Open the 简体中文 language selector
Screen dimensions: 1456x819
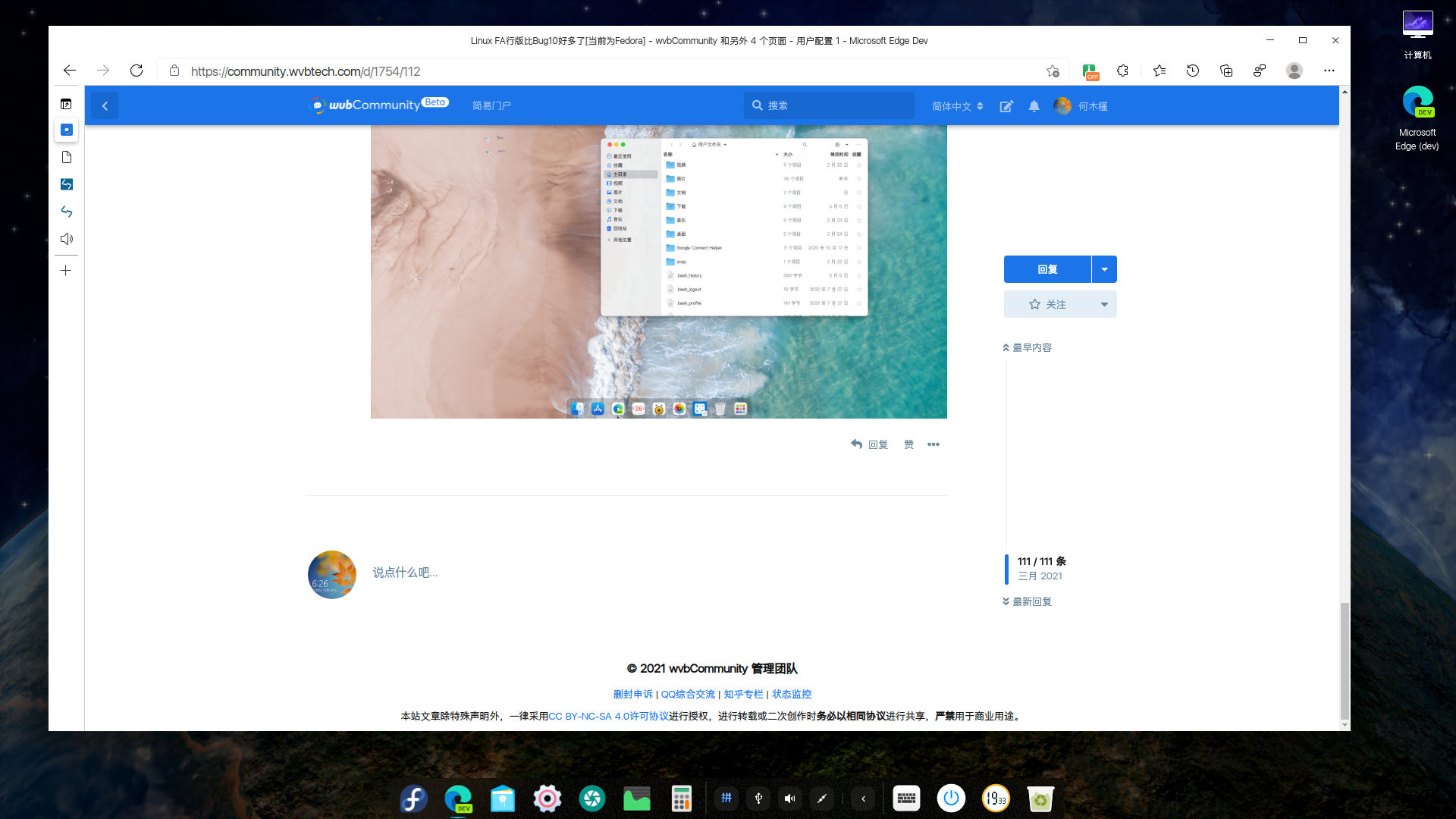(957, 106)
